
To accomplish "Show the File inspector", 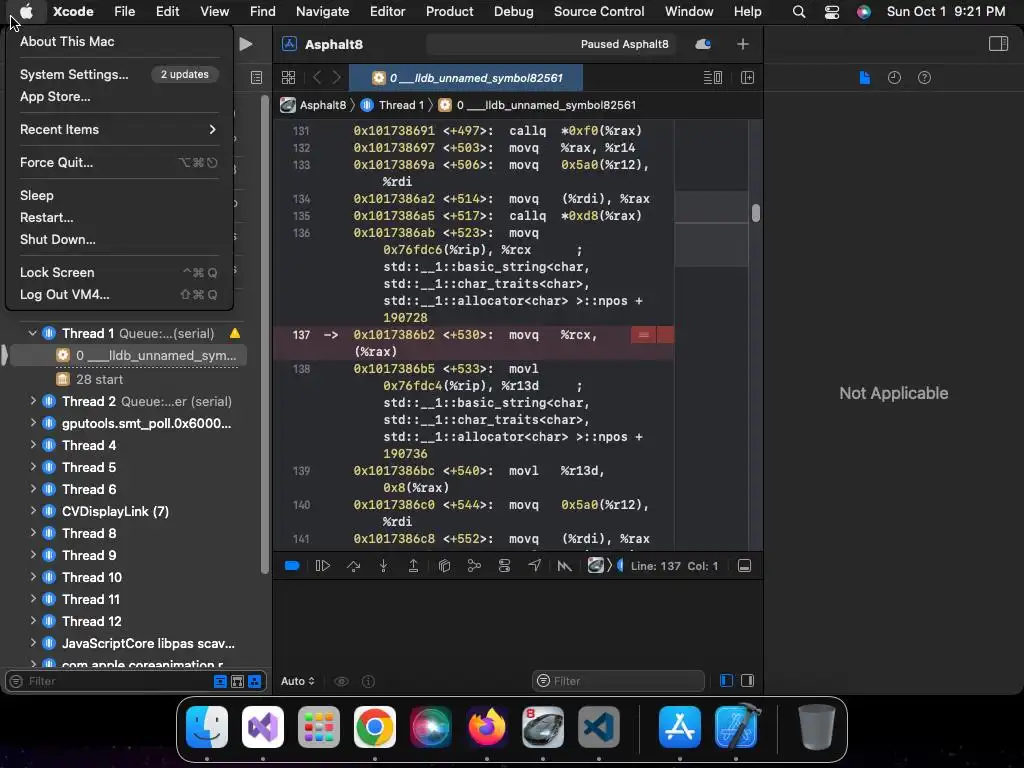I will click(x=865, y=78).
